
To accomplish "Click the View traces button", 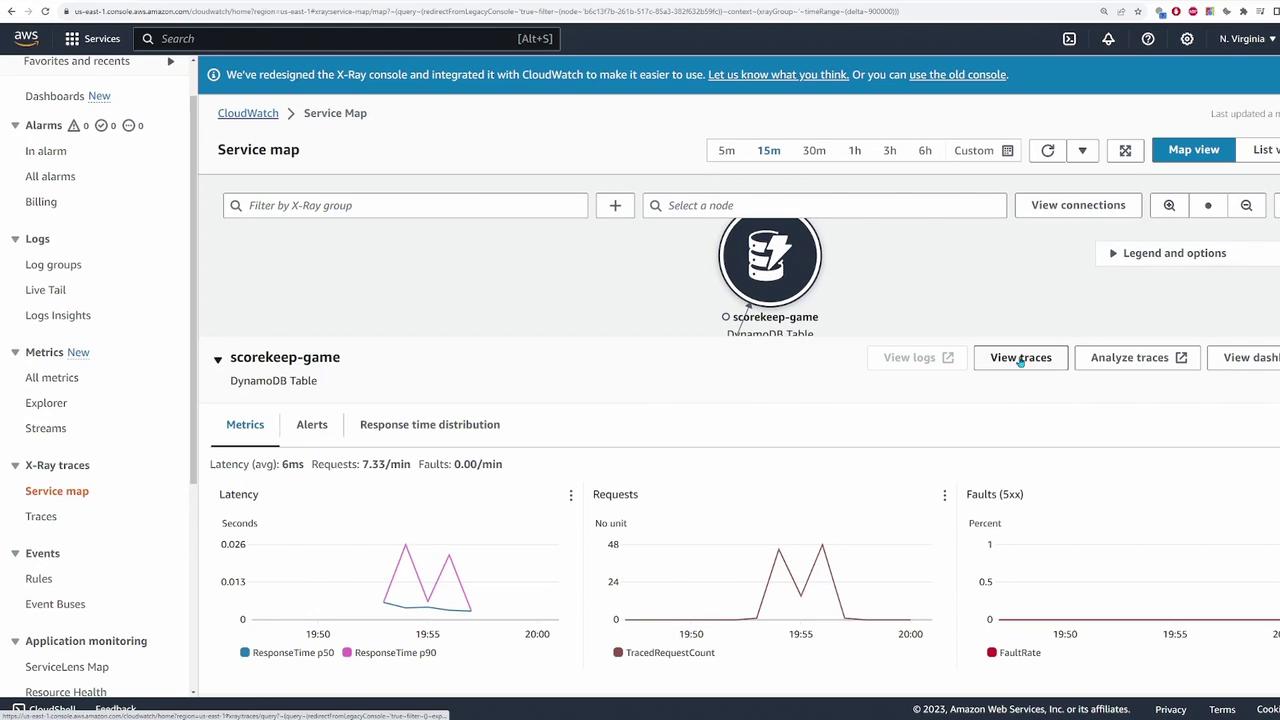I will (x=1020, y=358).
